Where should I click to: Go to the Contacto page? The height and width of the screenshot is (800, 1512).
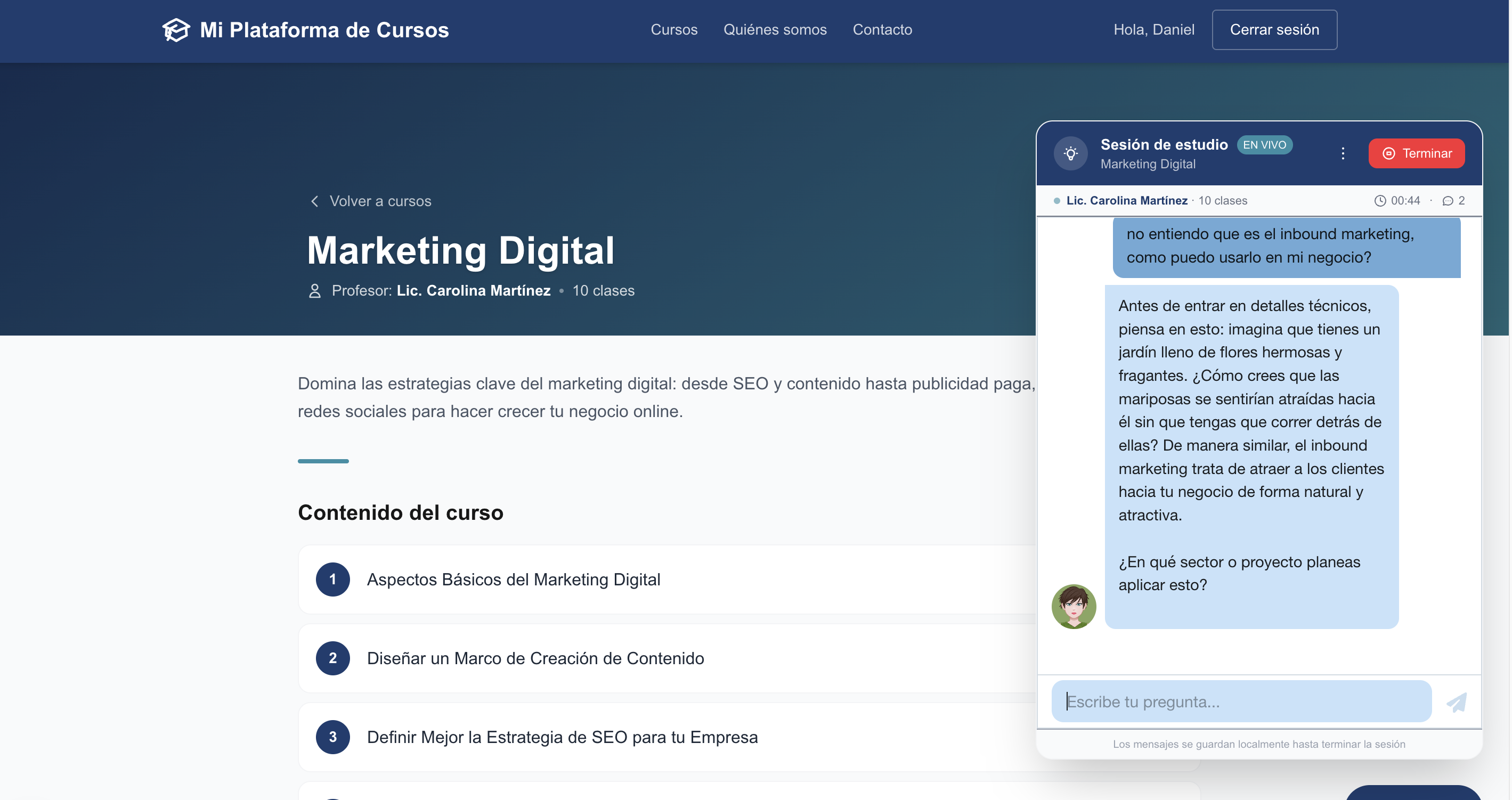click(882, 30)
